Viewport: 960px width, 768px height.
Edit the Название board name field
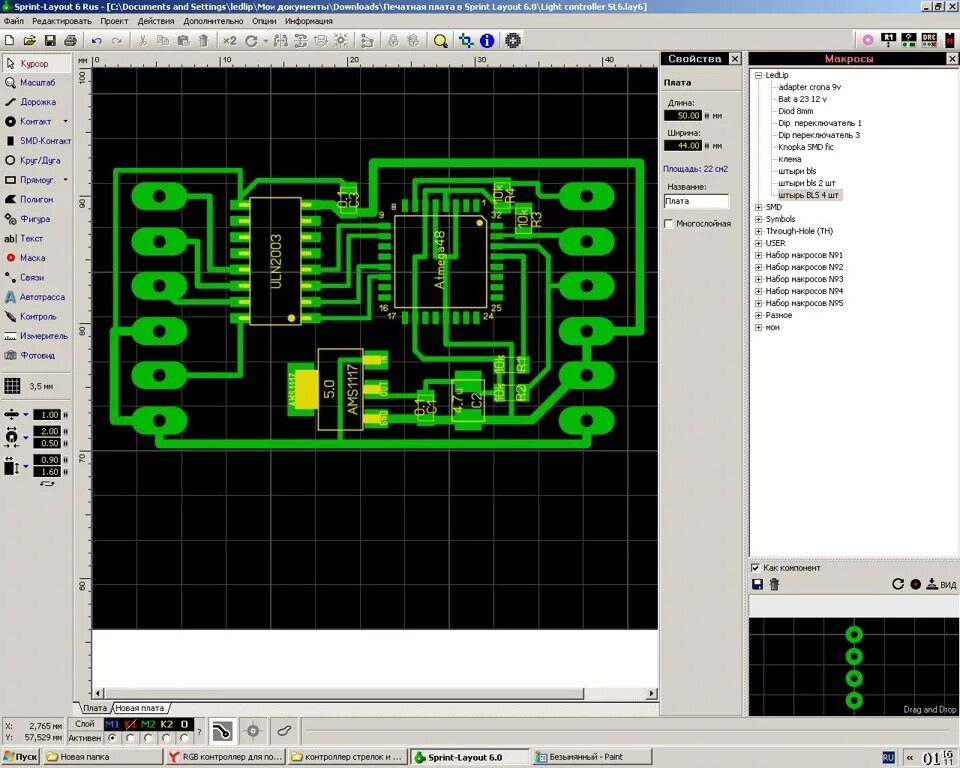click(x=696, y=201)
